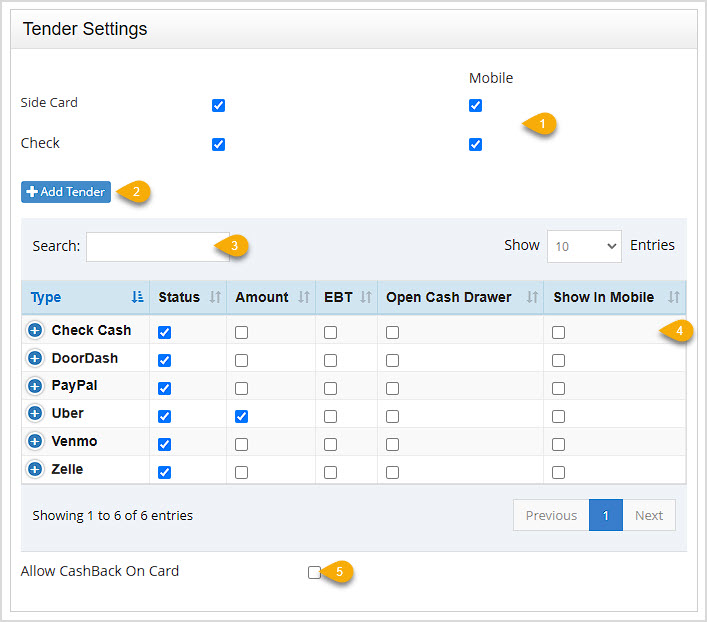
Task: Click the Venmo type name
Action: click(x=74, y=441)
